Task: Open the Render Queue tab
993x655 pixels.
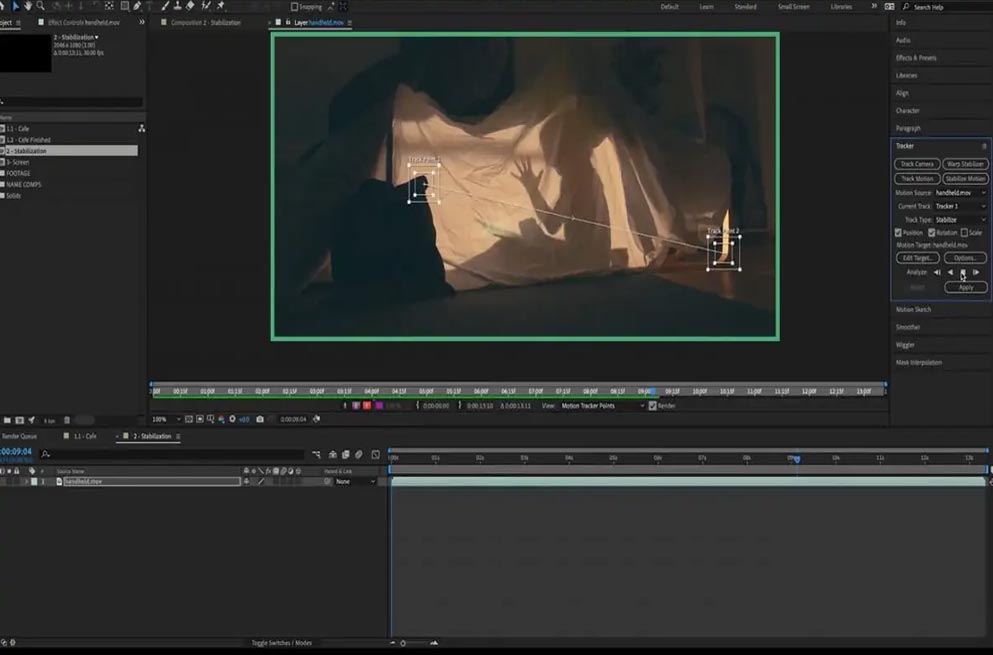Action: click(x=19, y=436)
